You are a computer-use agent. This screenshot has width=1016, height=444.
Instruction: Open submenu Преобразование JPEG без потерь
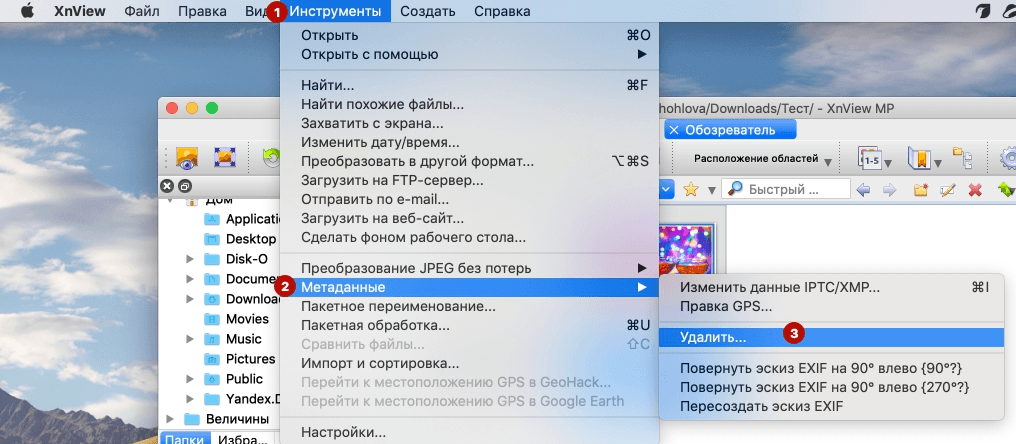(470, 268)
